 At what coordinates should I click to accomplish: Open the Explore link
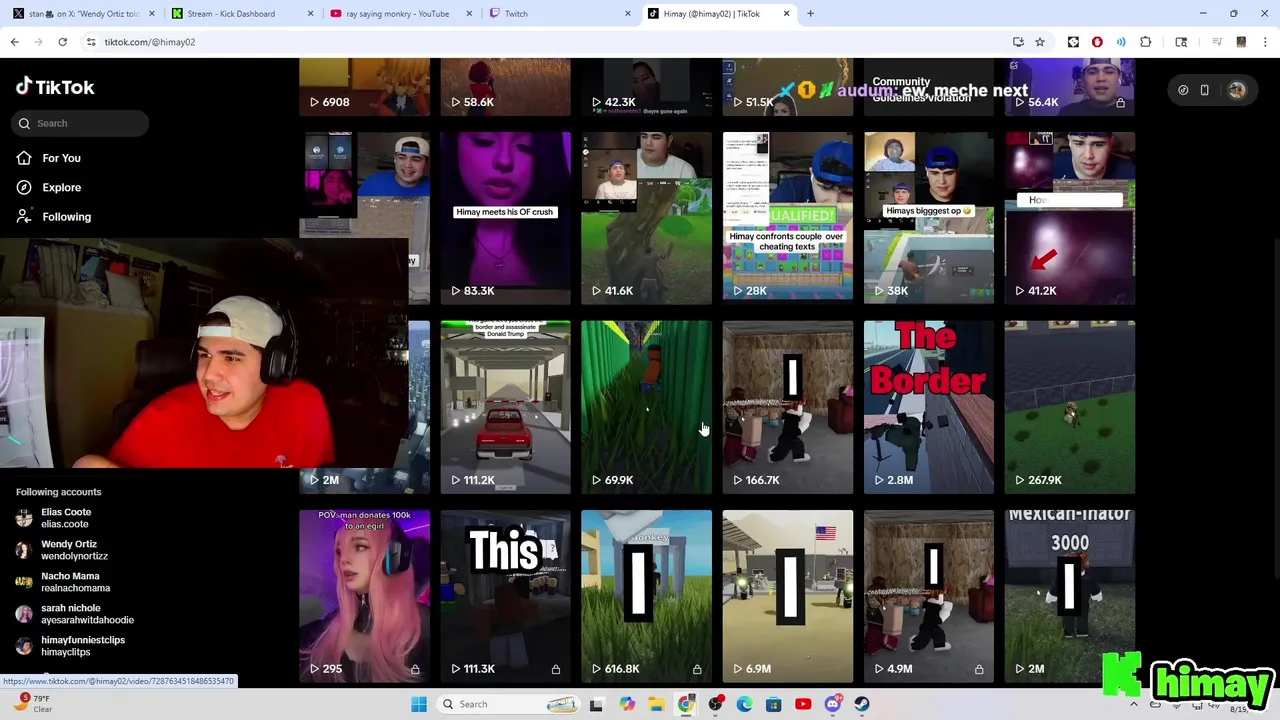click(x=61, y=187)
